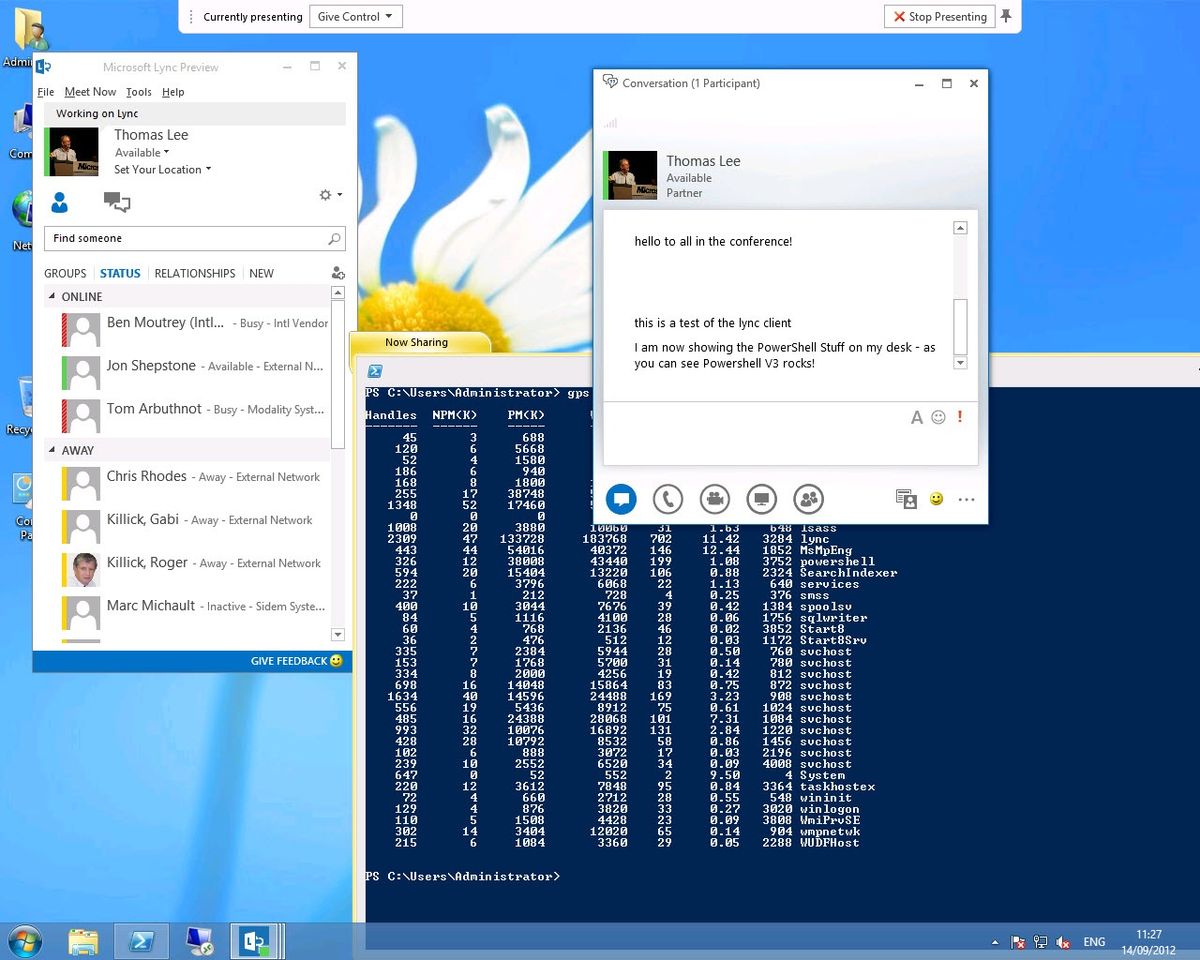Viewport: 1200px width, 960px height.
Task: Start a video call in the conversation window
Action: click(714, 498)
